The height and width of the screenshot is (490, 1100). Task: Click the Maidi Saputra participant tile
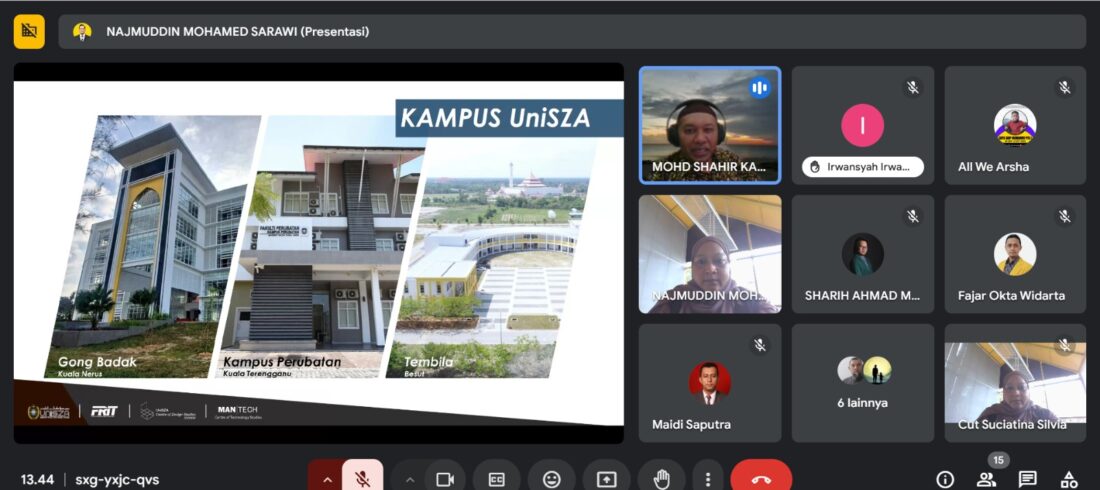[x=710, y=383]
